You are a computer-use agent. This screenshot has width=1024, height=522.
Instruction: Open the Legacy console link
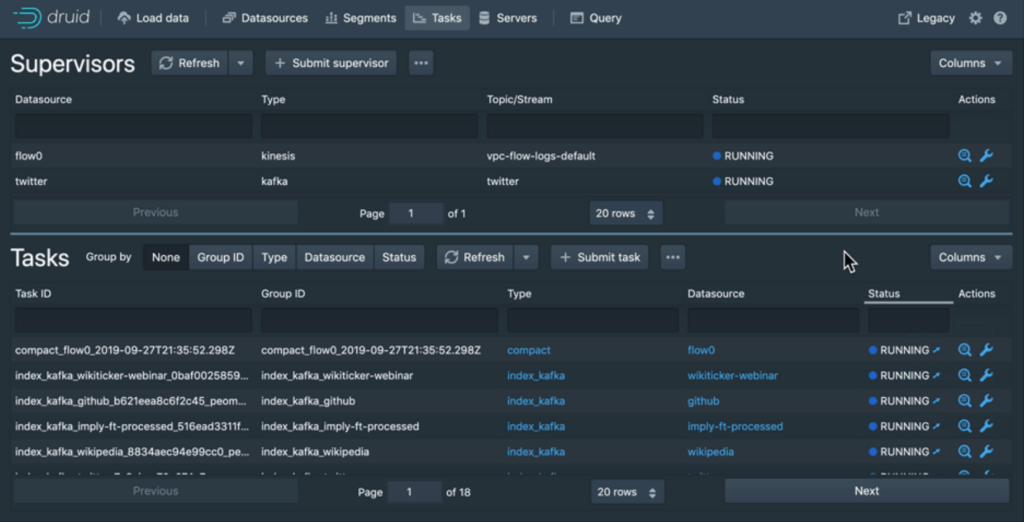926,18
